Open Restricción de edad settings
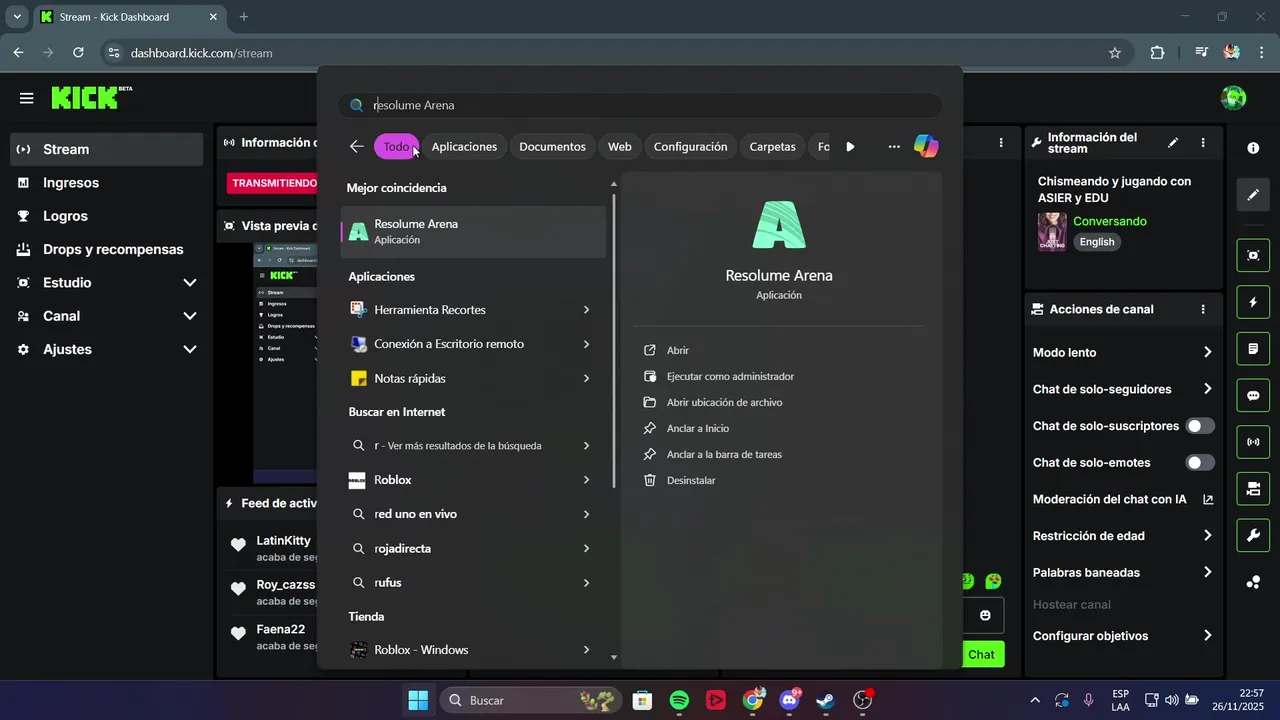 pos(1123,536)
